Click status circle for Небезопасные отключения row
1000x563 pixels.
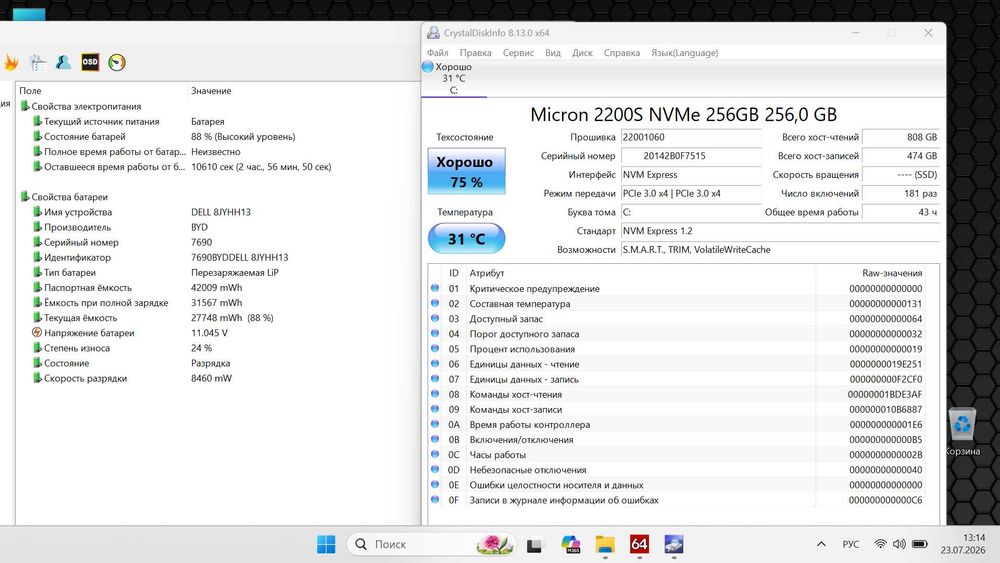[435, 469]
